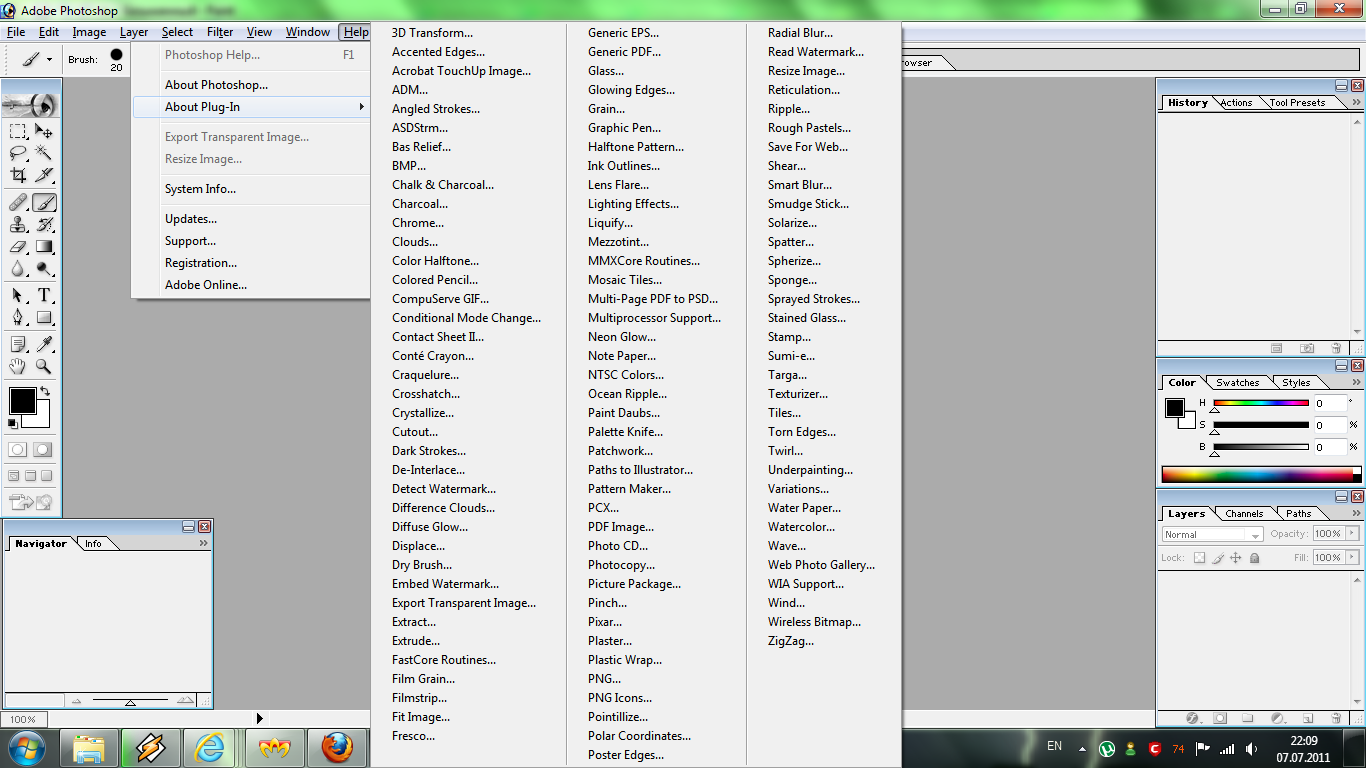The height and width of the screenshot is (768, 1366).
Task: Click the hue H slider in Color panel
Action: (1261, 403)
